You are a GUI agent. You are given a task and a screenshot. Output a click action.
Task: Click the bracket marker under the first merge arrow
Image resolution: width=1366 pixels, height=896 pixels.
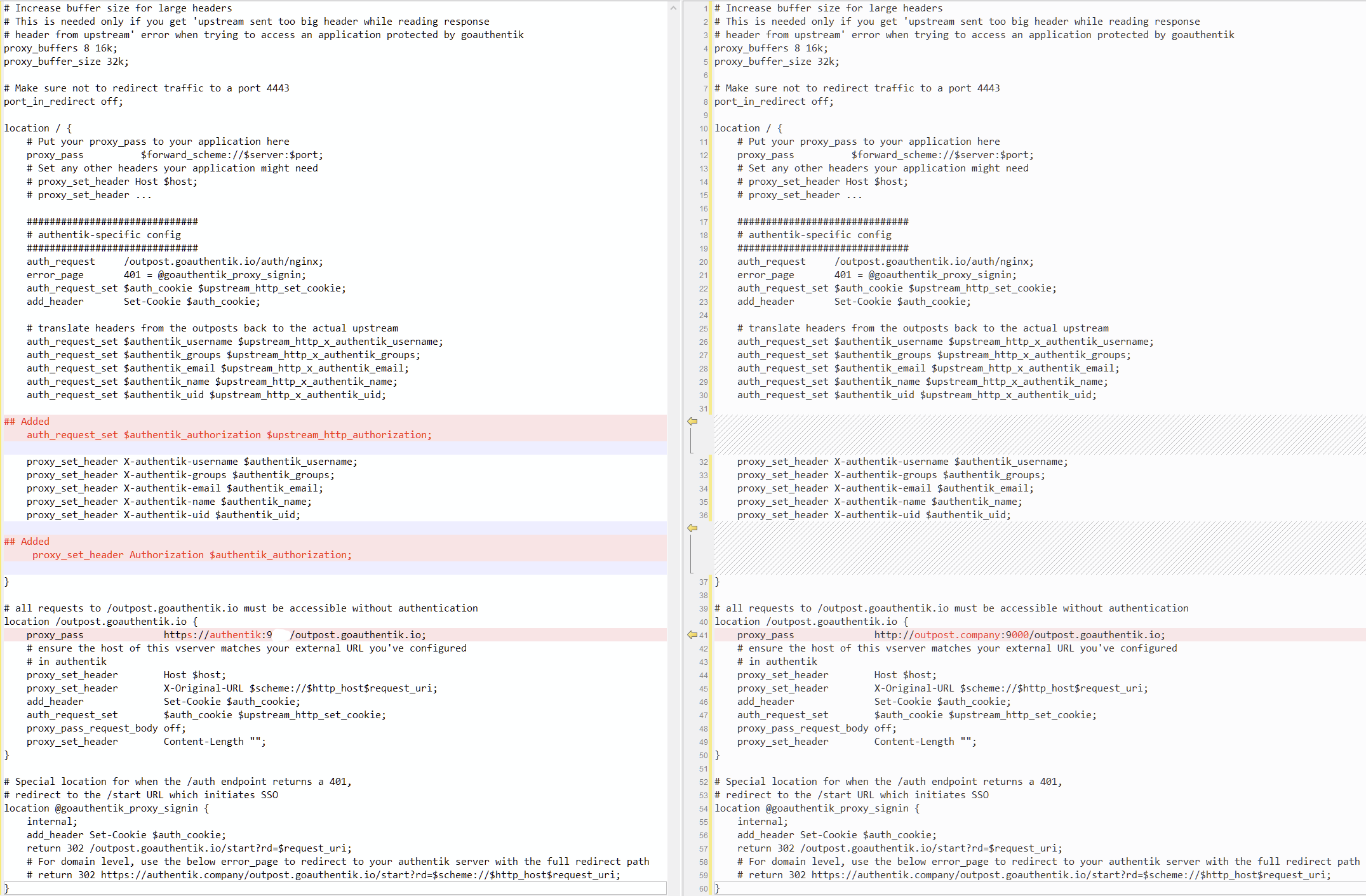(x=692, y=440)
